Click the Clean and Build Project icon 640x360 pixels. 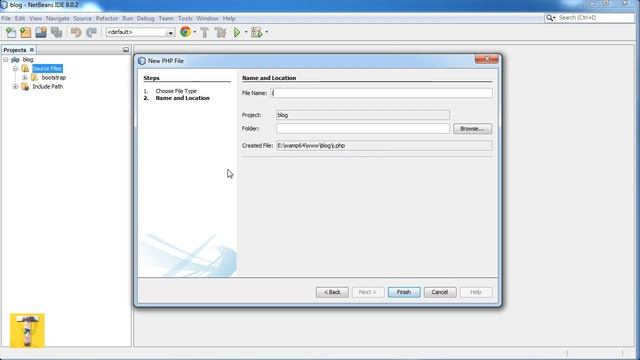pyautogui.click(x=220, y=32)
